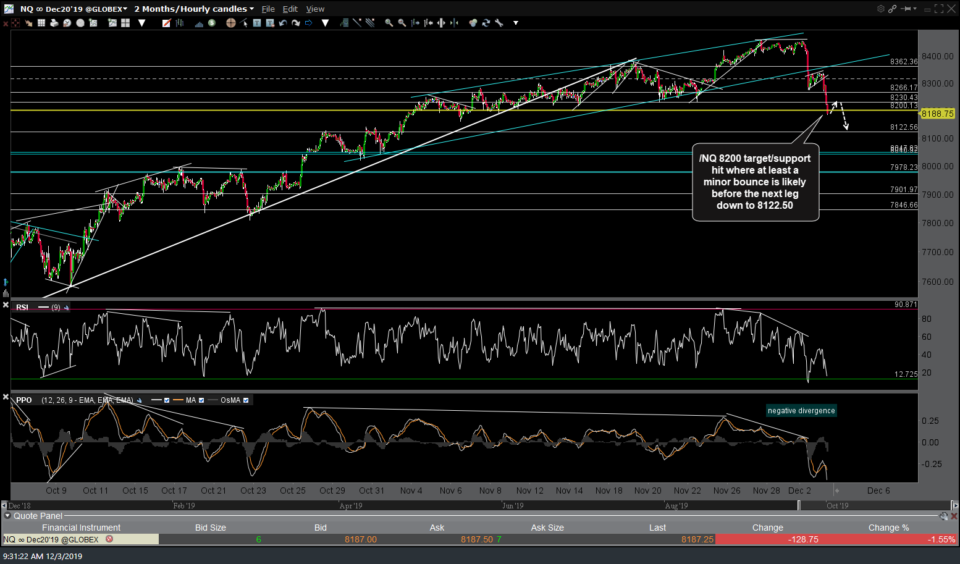
Task: Open the dropdown arrow beside the pushpin
Action: 914,9
